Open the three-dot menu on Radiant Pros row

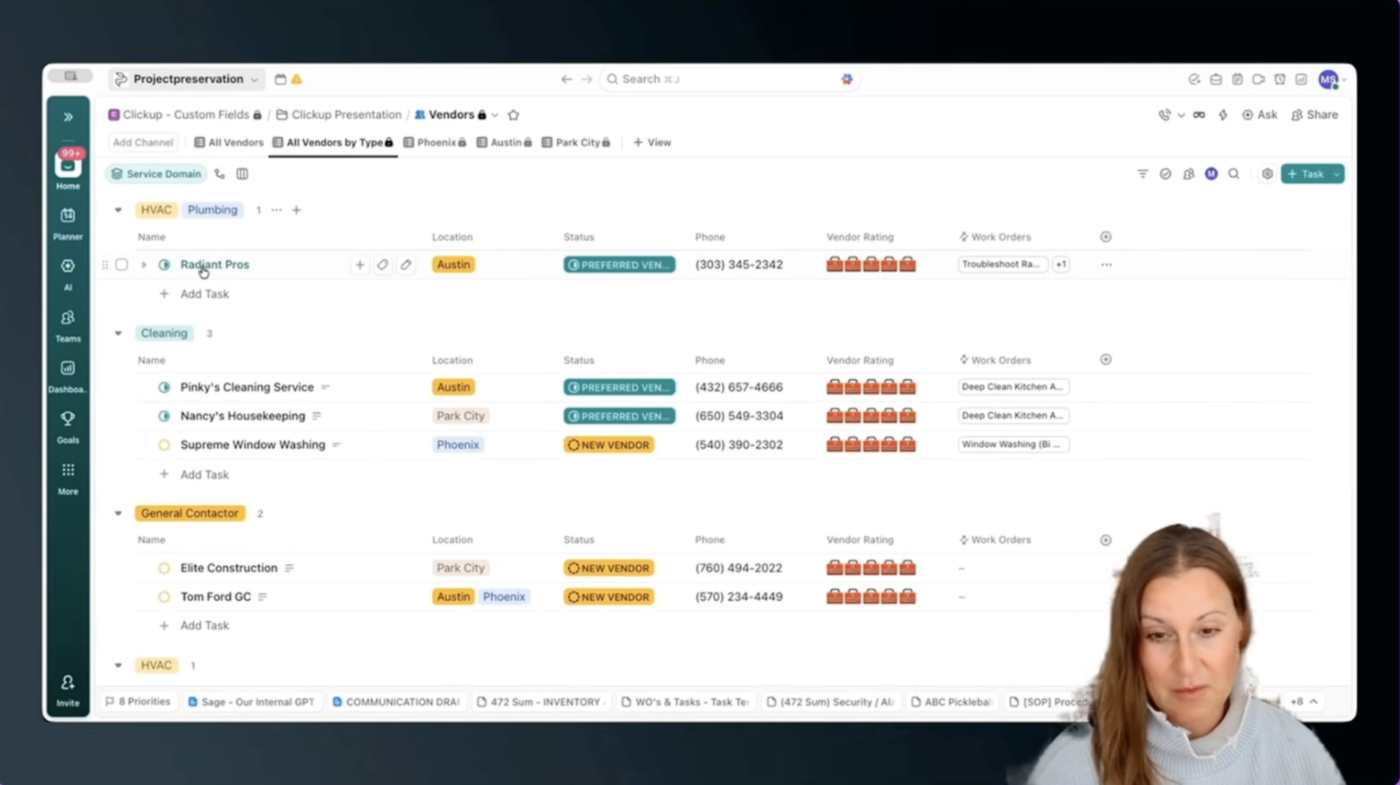pyautogui.click(x=1106, y=265)
